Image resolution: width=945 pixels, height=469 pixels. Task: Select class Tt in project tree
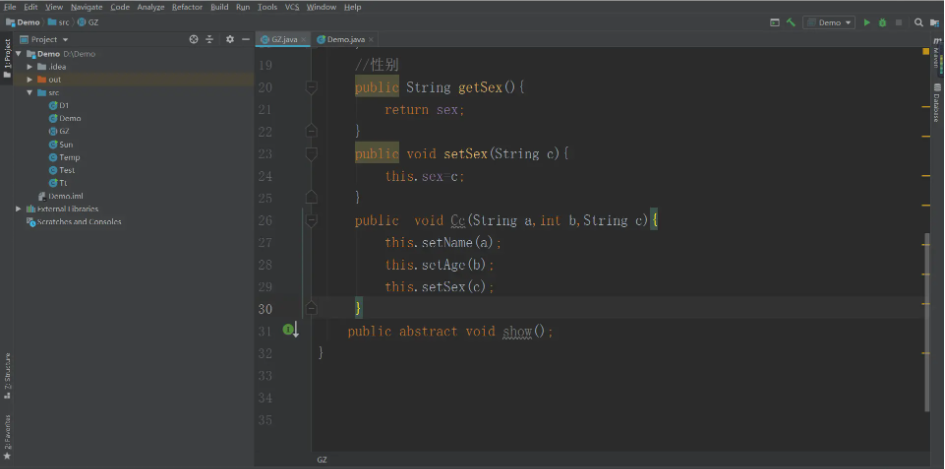coord(58,183)
